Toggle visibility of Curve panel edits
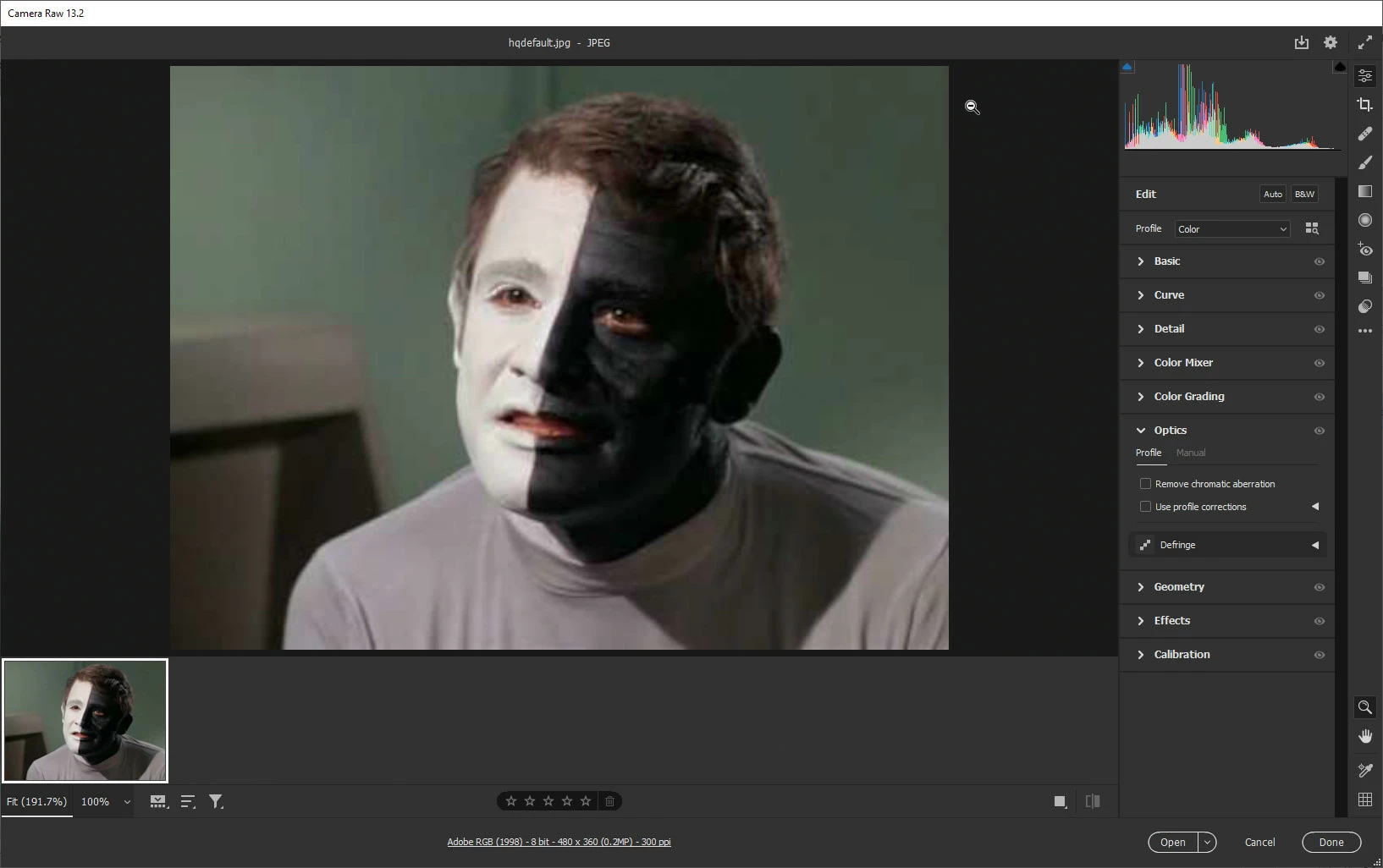The image size is (1383, 868). 1319,295
